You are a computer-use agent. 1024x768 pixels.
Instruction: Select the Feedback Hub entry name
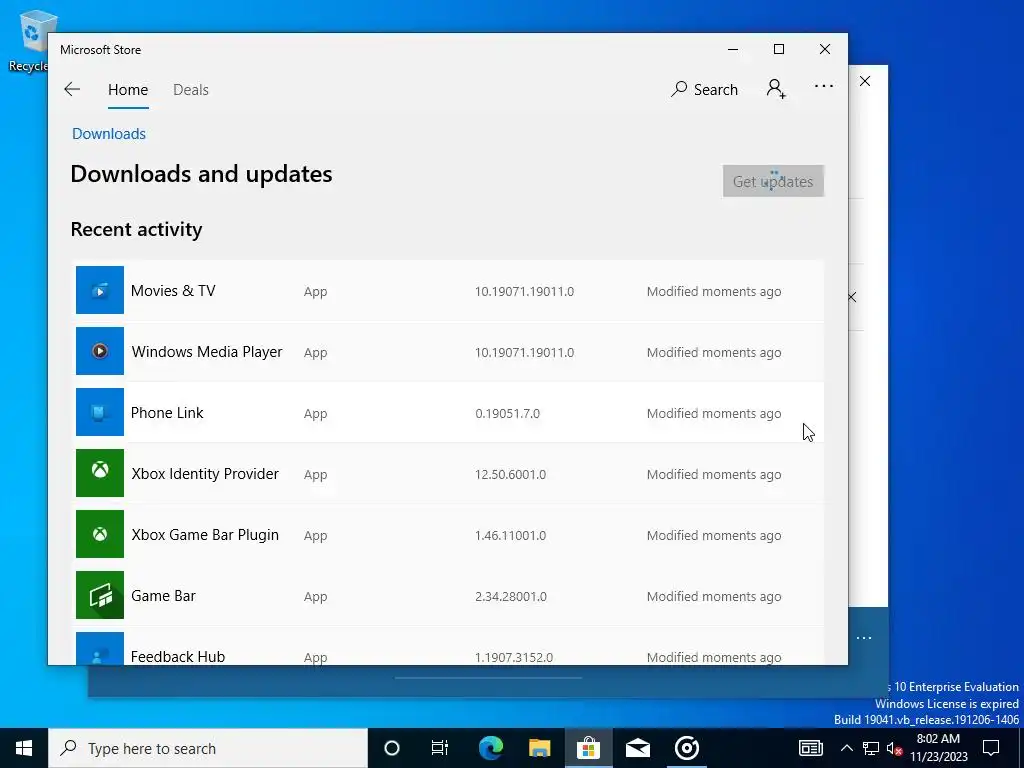(x=178, y=656)
